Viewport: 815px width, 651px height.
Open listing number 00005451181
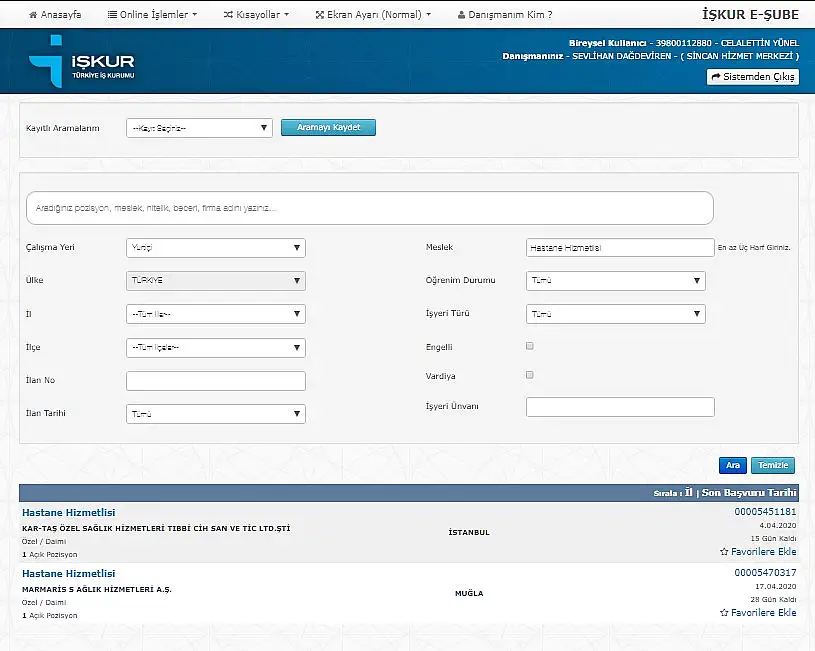pos(765,512)
